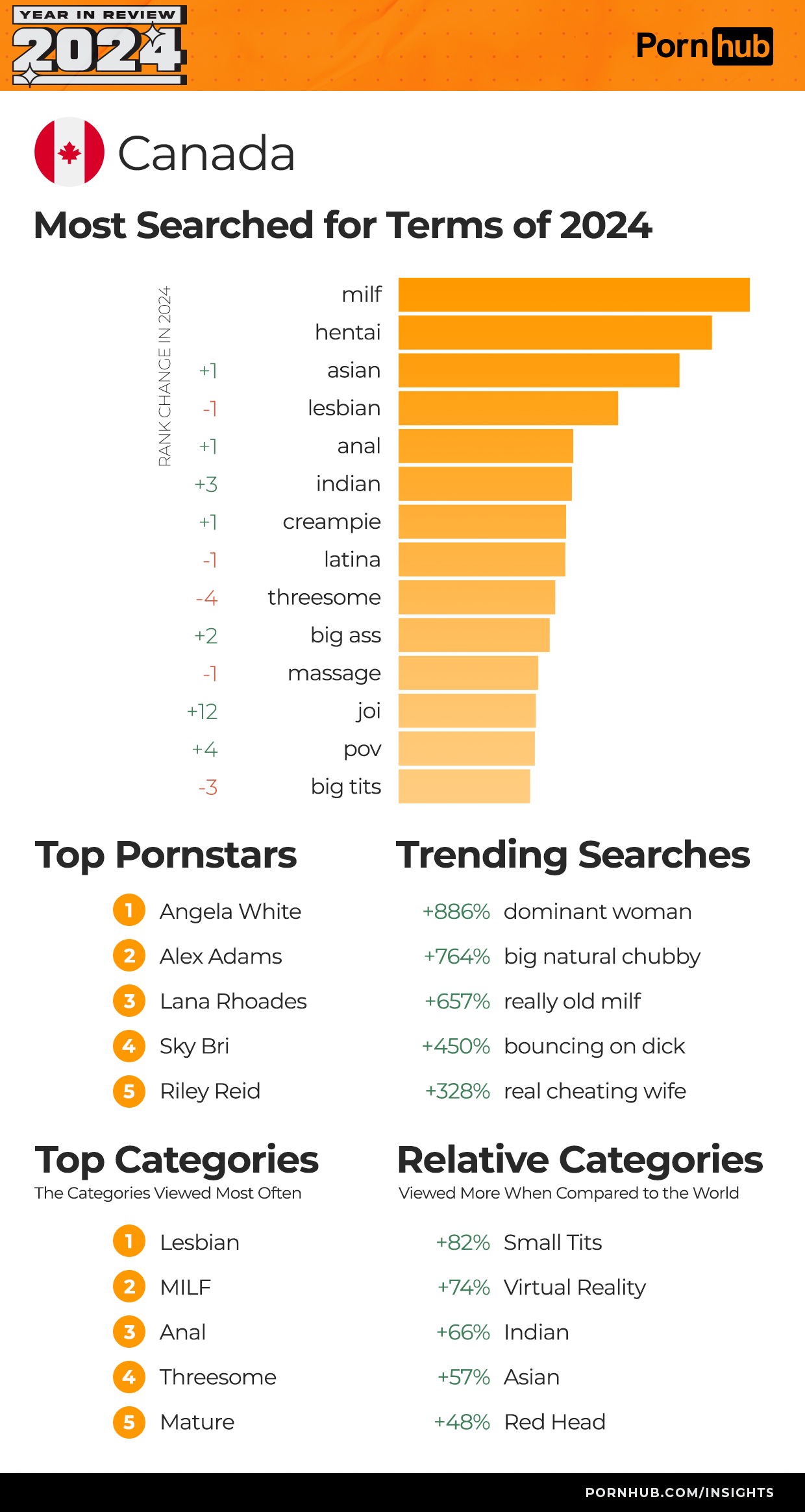Click the "Sky Bri" name in Top Pornstars
This screenshot has height=1512, width=805.
pyautogui.click(x=194, y=1046)
